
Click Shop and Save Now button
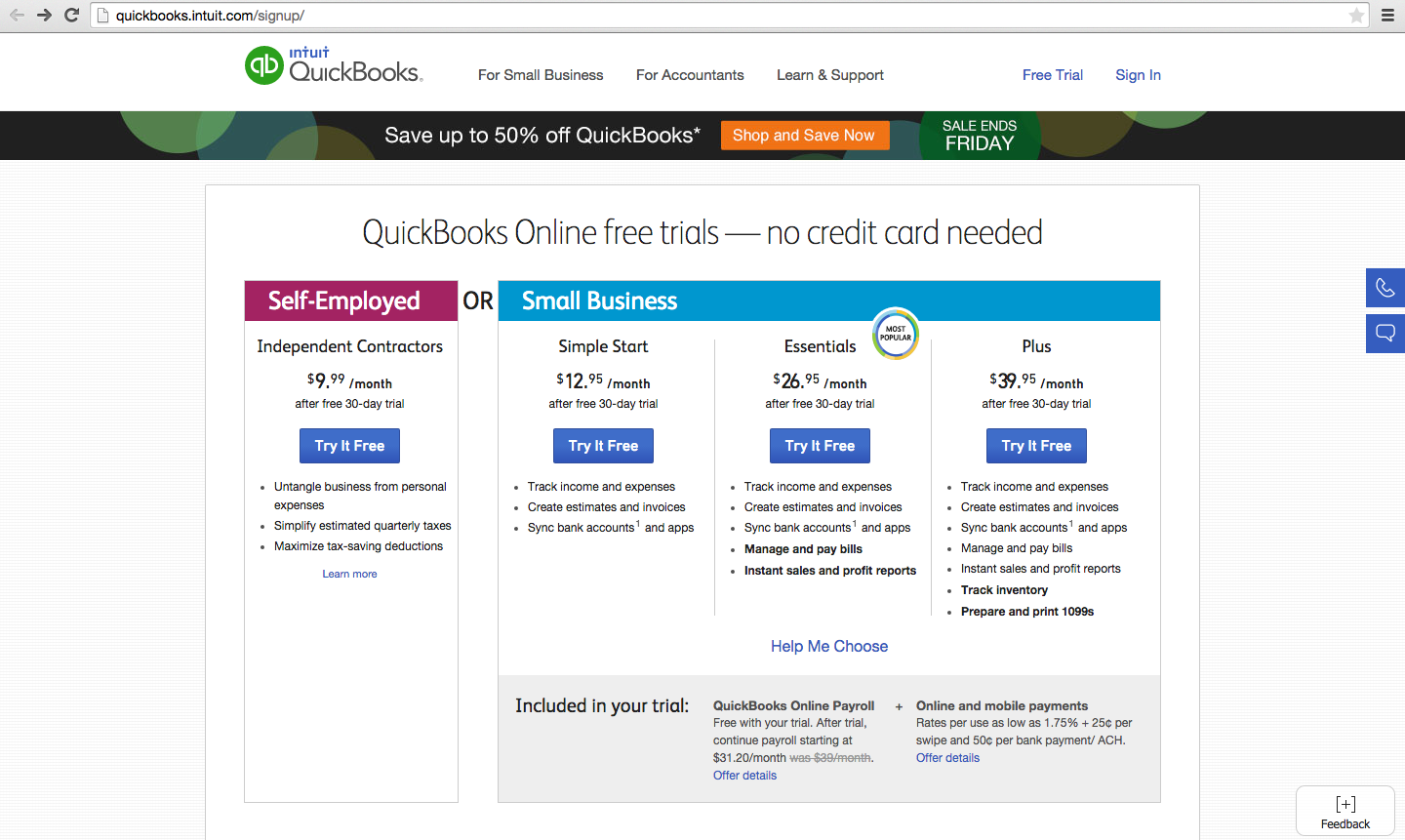pyautogui.click(x=804, y=136)
